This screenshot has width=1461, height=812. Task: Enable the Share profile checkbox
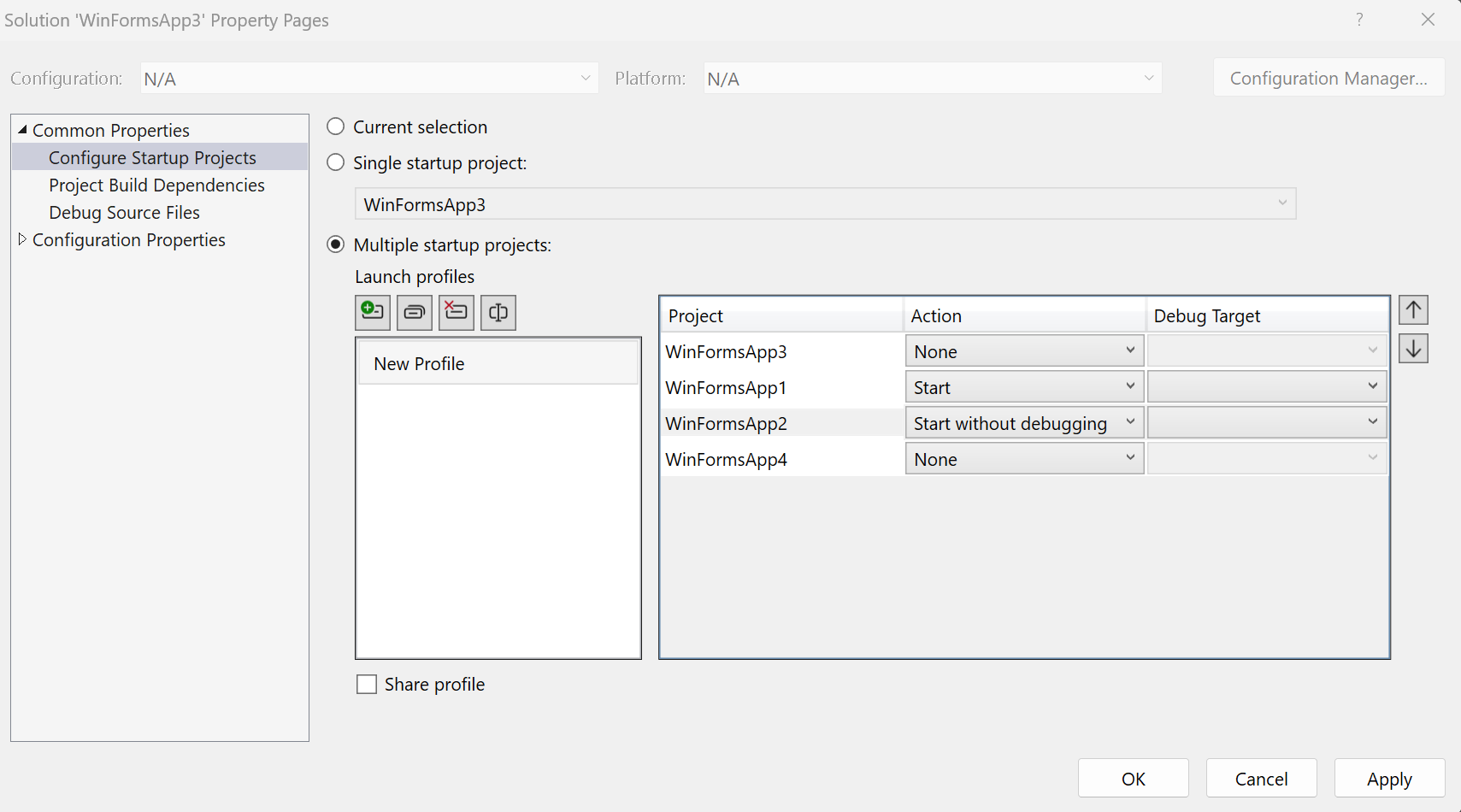(366, 684)
